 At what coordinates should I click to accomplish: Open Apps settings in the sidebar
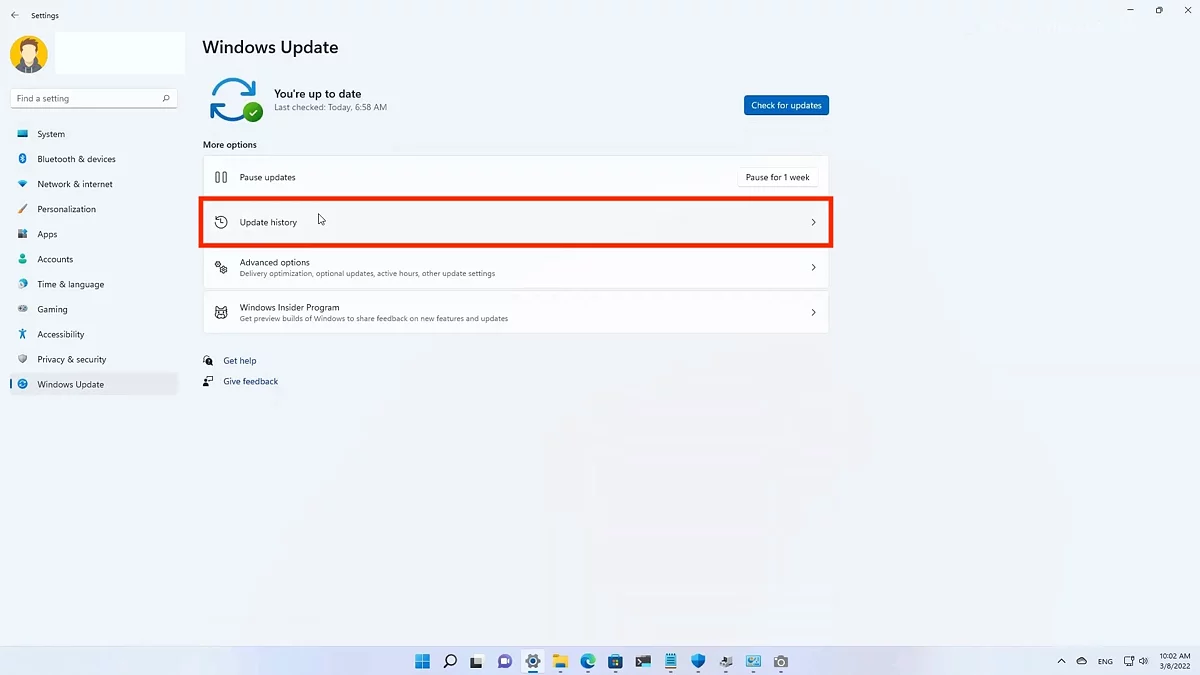coord(94,234)
